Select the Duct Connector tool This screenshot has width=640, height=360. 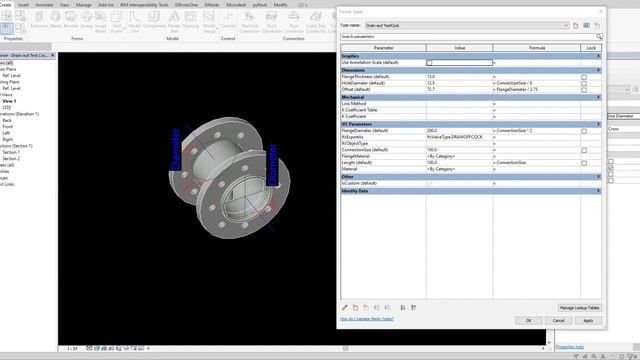(271, 22)
